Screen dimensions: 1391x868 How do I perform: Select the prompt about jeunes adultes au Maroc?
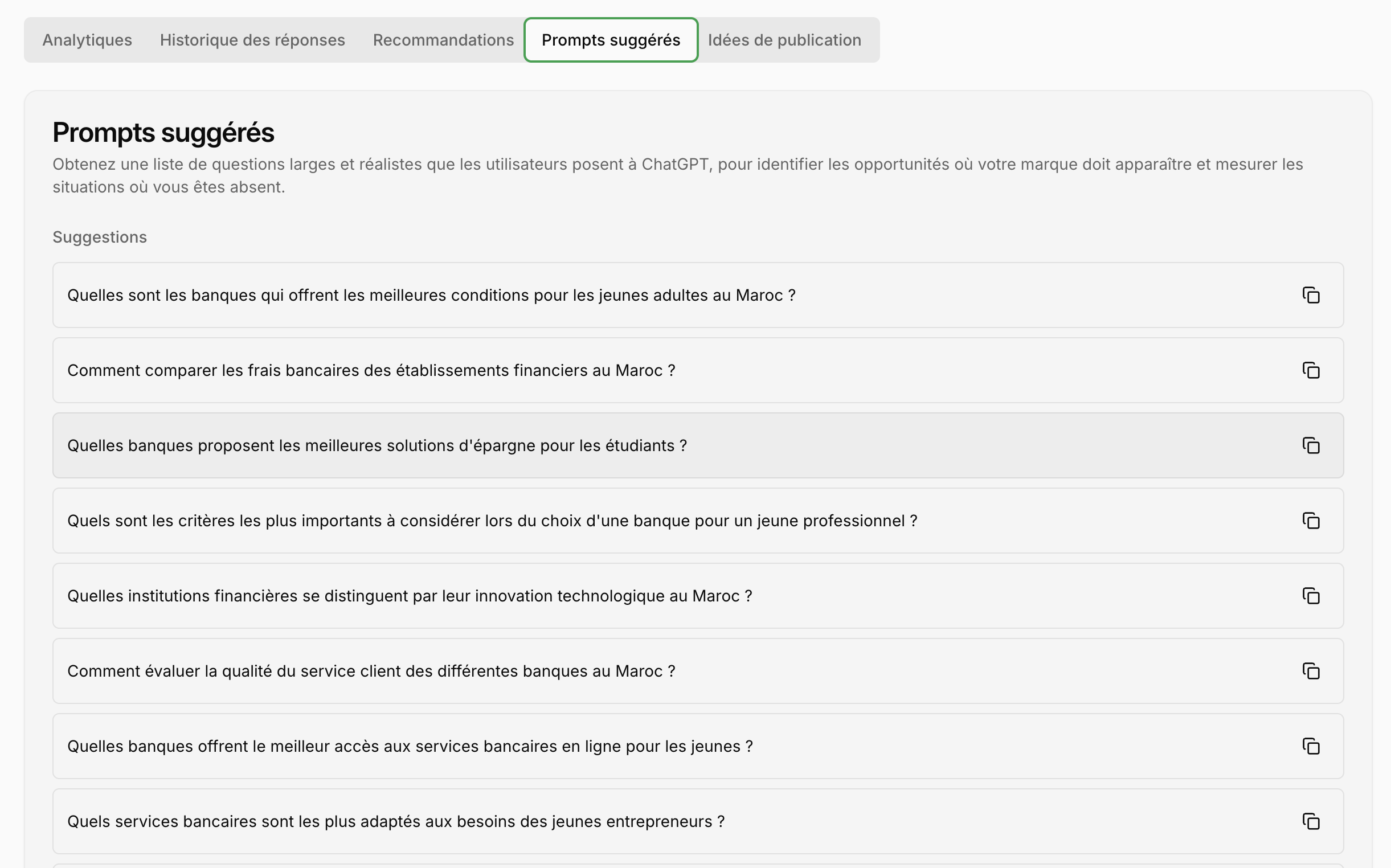pos(431,295)
